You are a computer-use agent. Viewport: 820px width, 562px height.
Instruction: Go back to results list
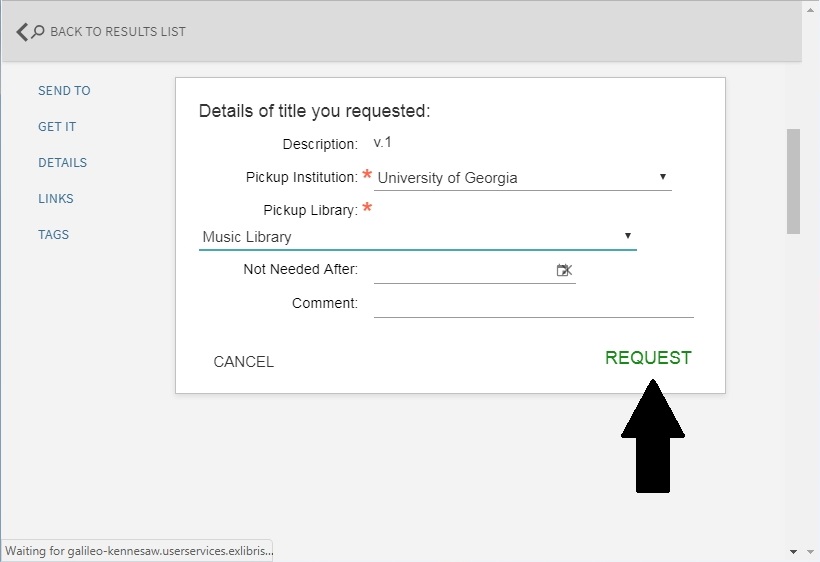(117, 32)
